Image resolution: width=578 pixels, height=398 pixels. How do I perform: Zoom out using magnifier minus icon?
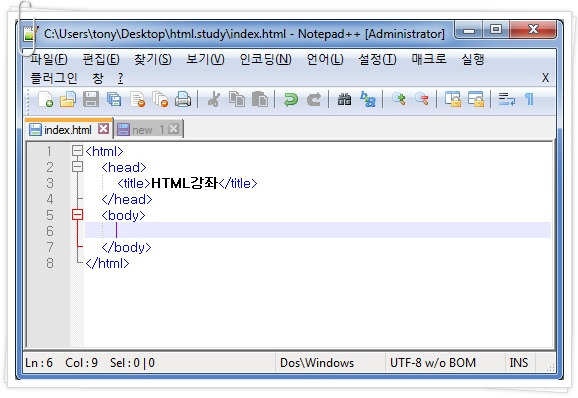[x=422, y=99]
